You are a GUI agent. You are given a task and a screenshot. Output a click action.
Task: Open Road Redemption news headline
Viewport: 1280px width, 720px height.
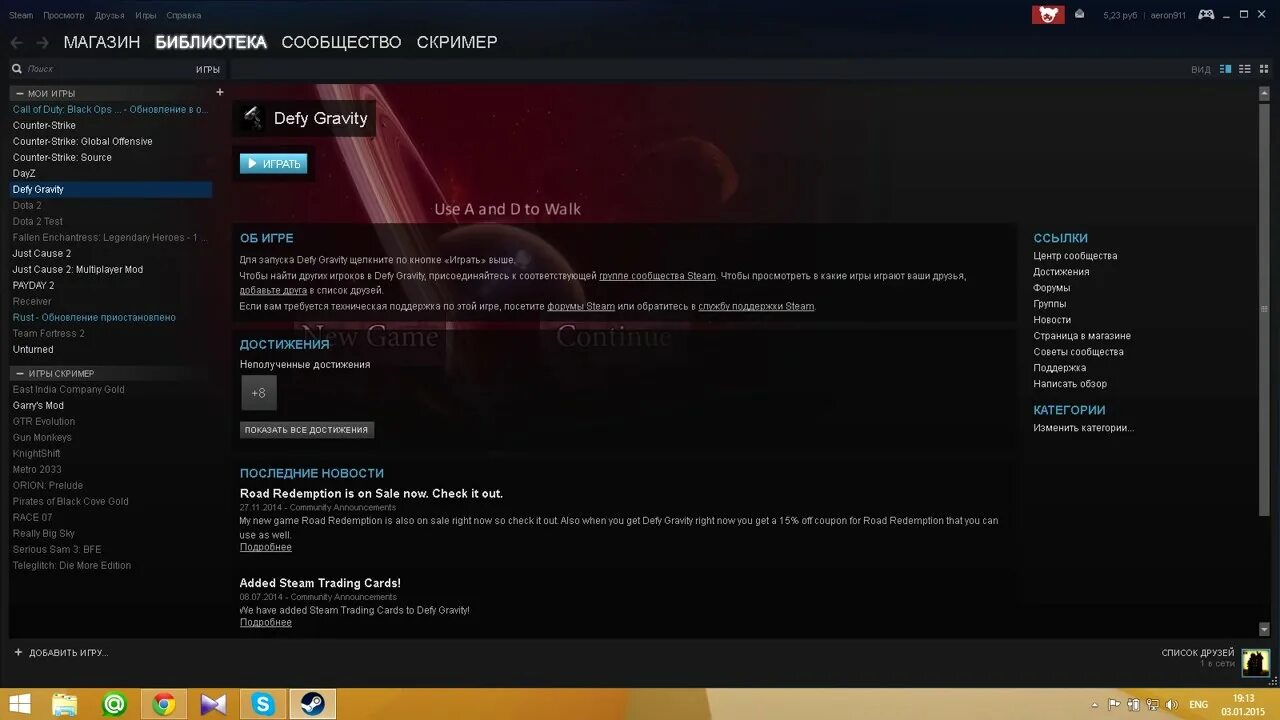(371, 493)
